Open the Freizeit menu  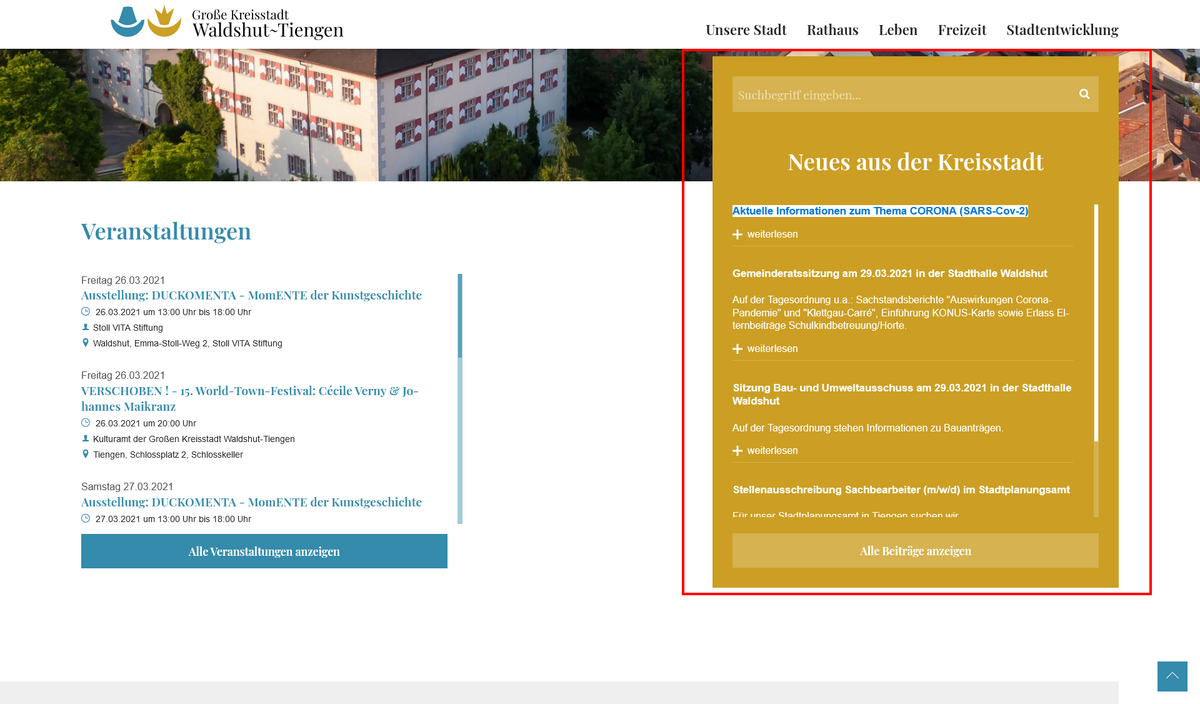(x=962, y=30)
